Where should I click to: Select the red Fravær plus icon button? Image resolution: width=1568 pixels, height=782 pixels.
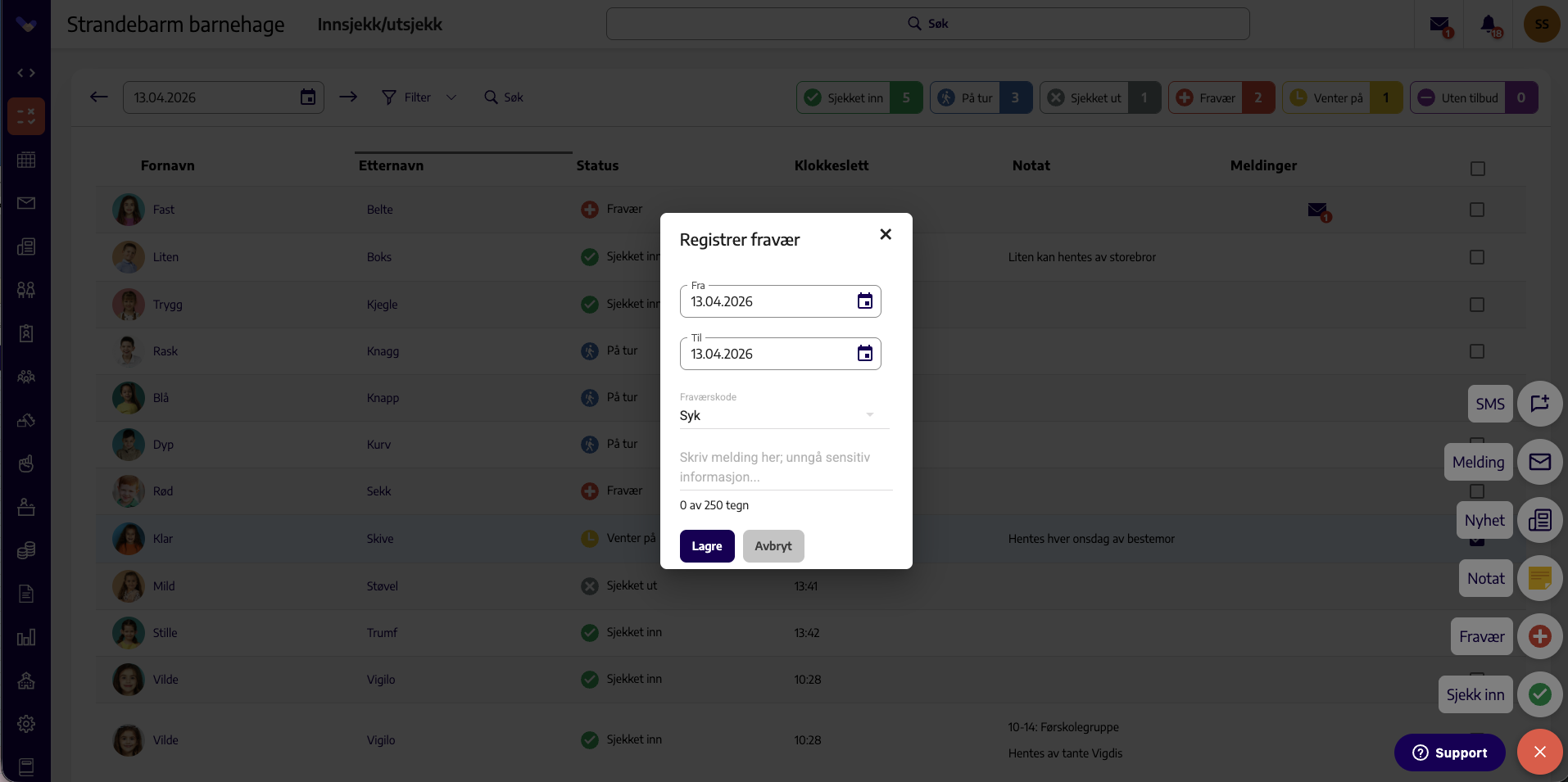click(1540, 636)
